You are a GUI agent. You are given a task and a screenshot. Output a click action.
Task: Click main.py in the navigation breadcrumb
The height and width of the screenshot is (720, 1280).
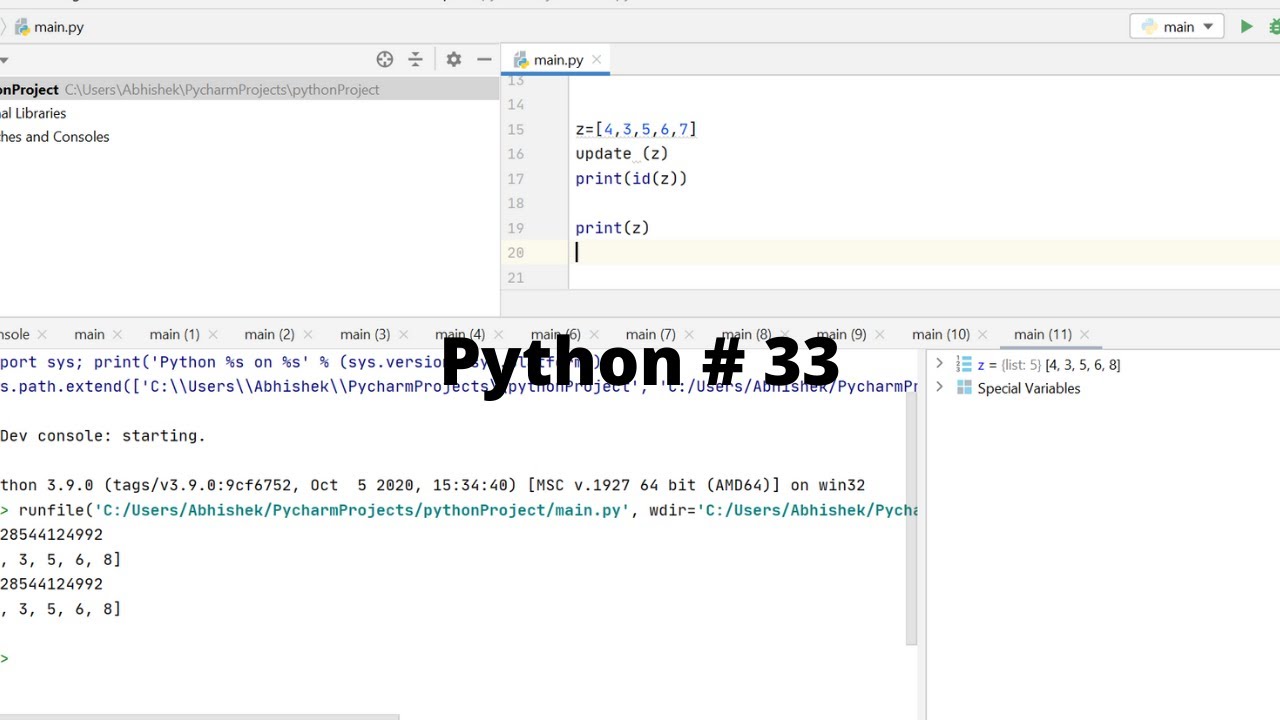click(x=50, y=27)
